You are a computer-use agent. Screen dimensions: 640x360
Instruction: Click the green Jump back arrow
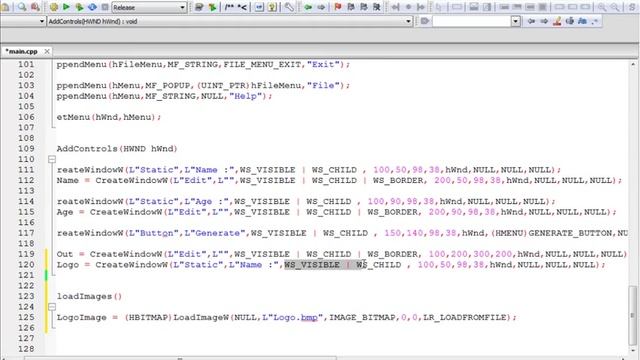[308, 7]
